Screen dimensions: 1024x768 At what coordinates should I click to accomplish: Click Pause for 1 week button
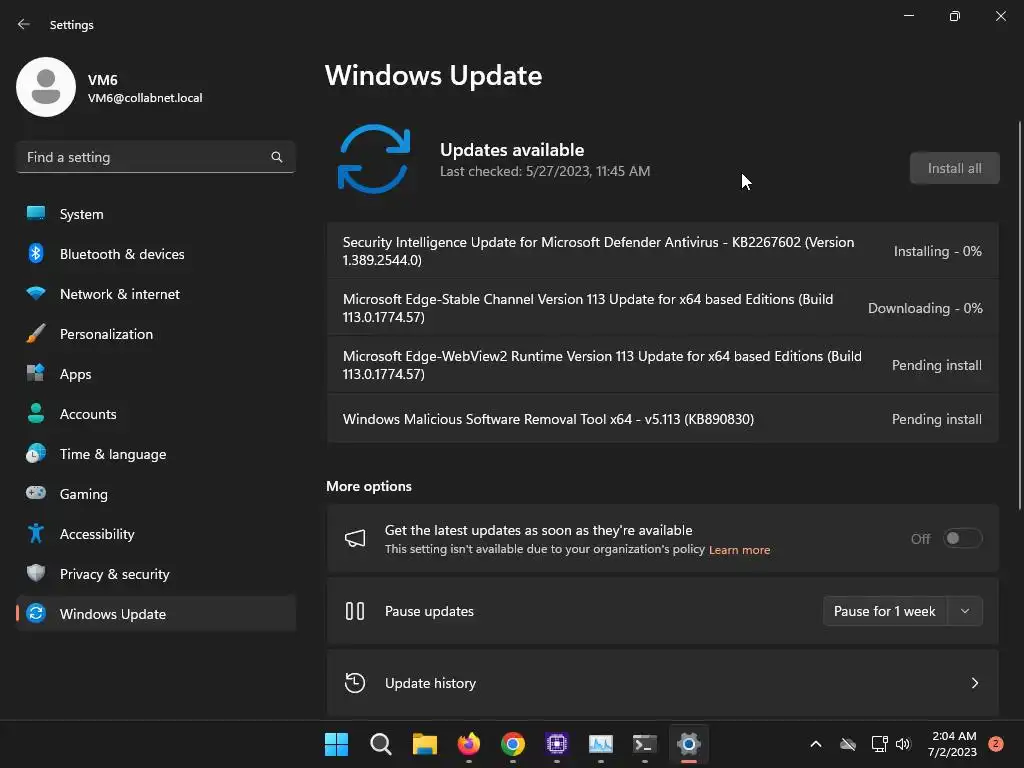(885, 611)
